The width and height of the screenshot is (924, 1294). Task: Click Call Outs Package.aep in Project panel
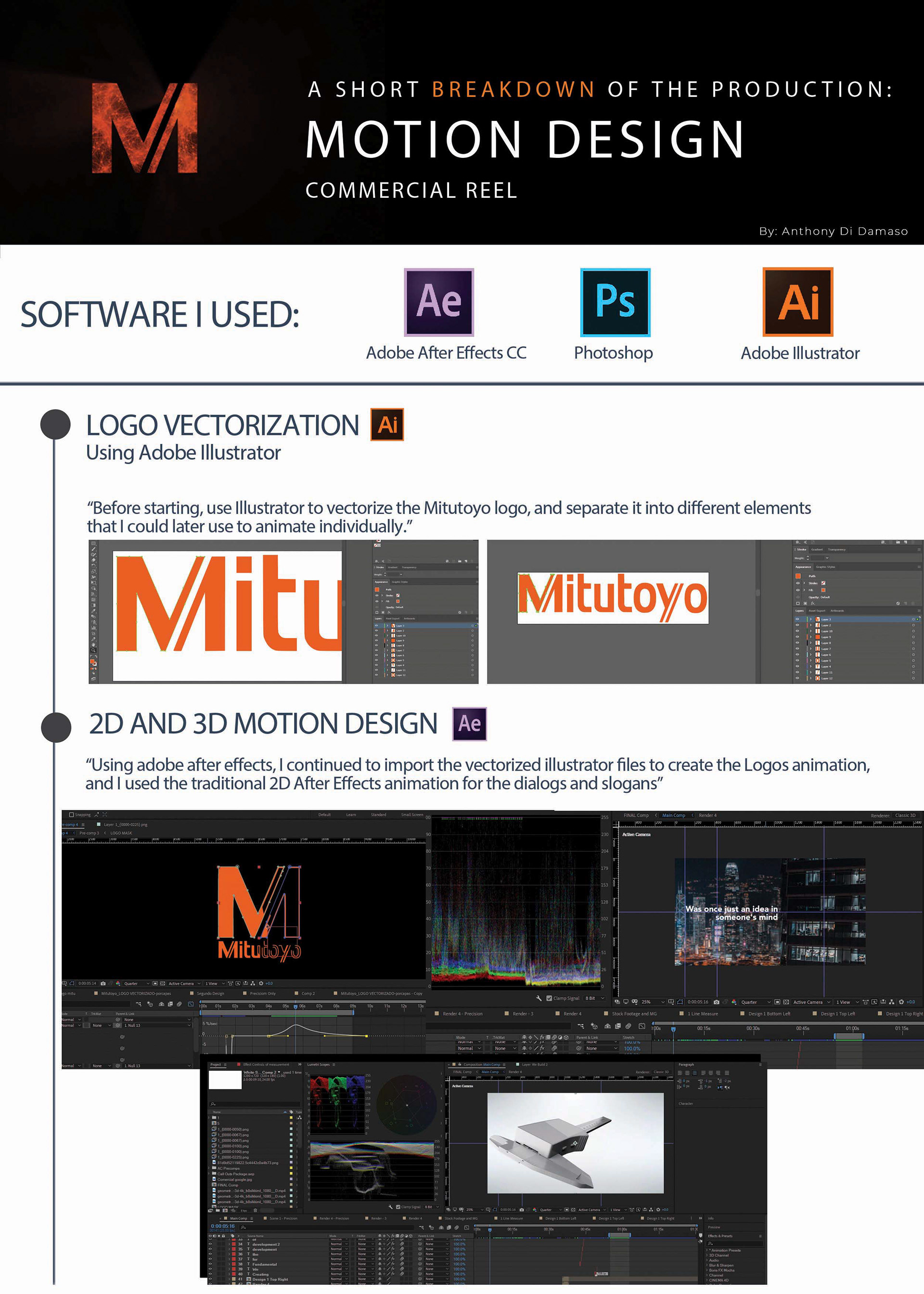click(236, 1174)
